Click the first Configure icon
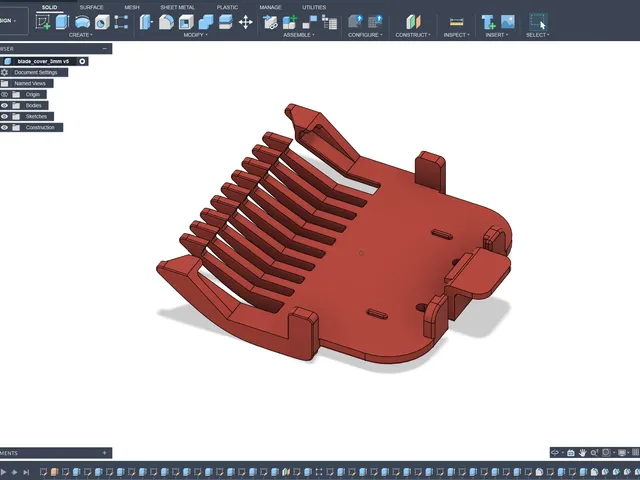 pos(355,22)
